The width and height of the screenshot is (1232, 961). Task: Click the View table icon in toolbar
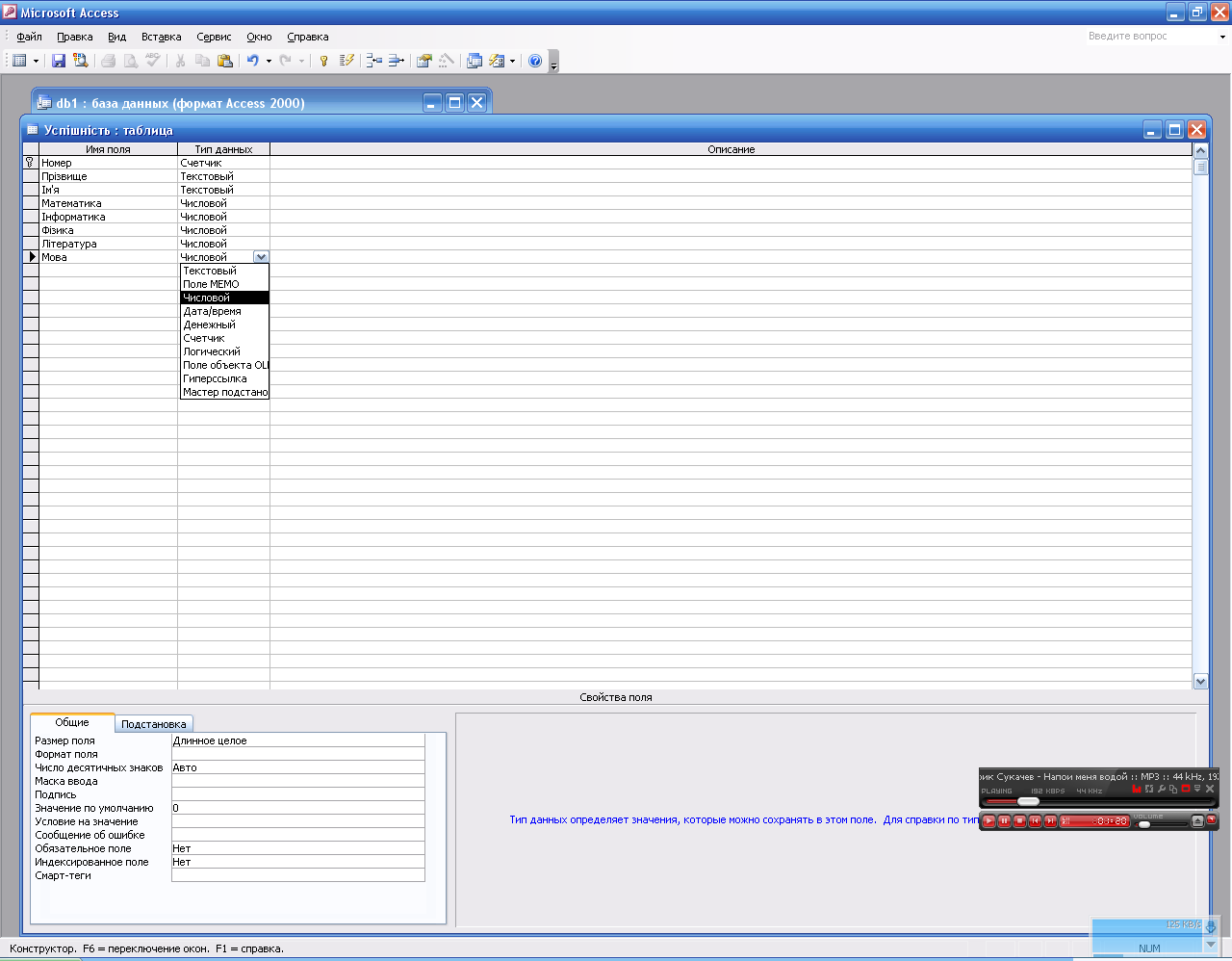[19, 61]
